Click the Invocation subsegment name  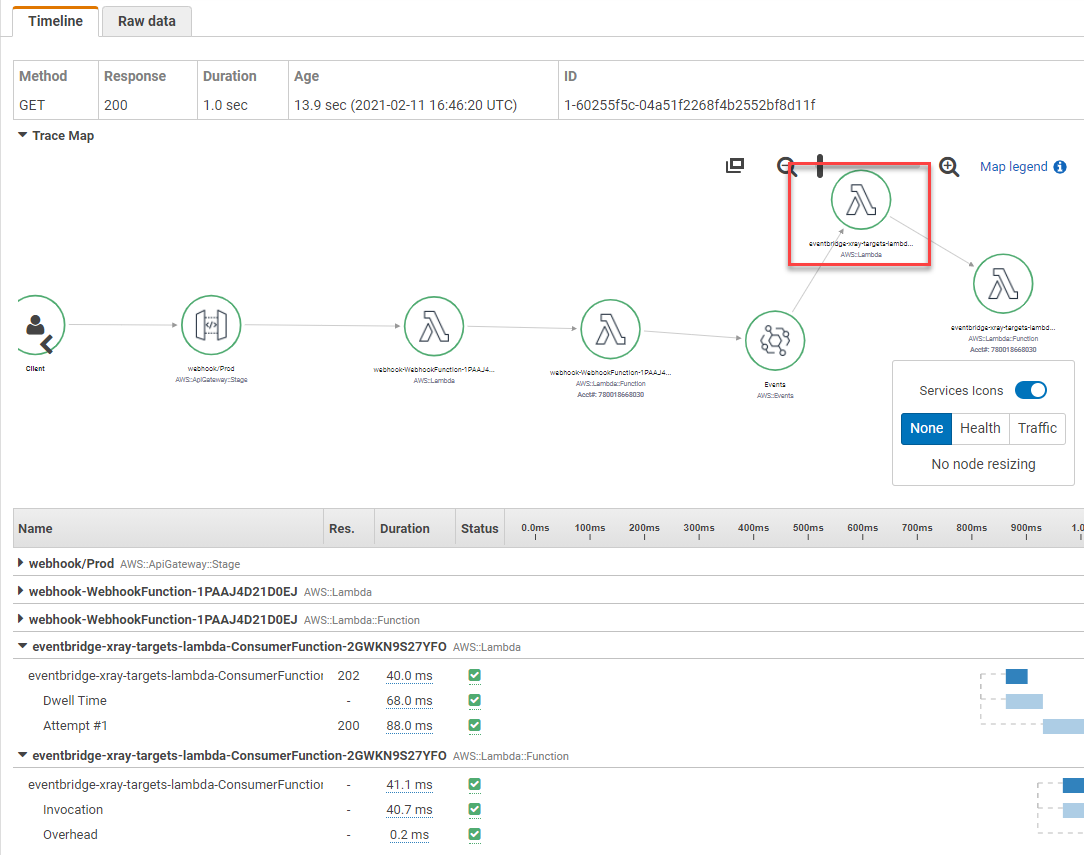pyautogui.click(x=73, y=810)
